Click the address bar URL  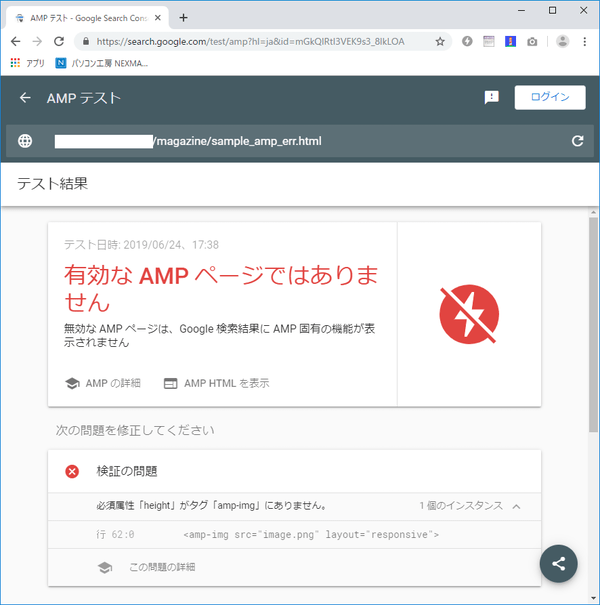(x=250, y=41)
